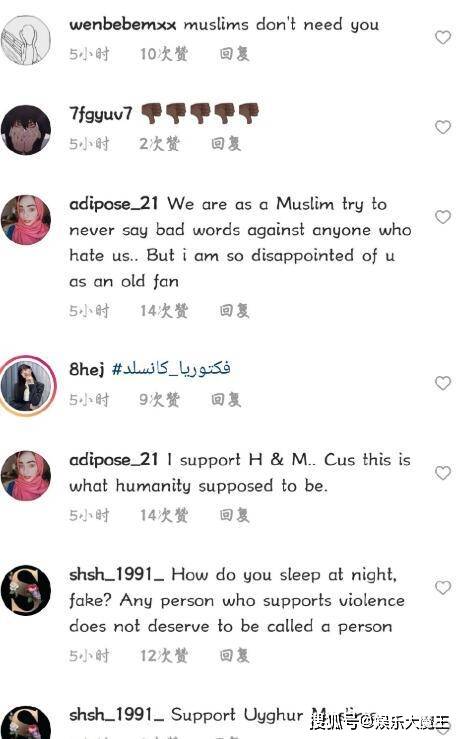Image resolution: width=464 pixels, height=739 pixels.
Task: Tap the heart beside 7fgyuv7's thumbs-down comment
Action: (x=443, y=127)
